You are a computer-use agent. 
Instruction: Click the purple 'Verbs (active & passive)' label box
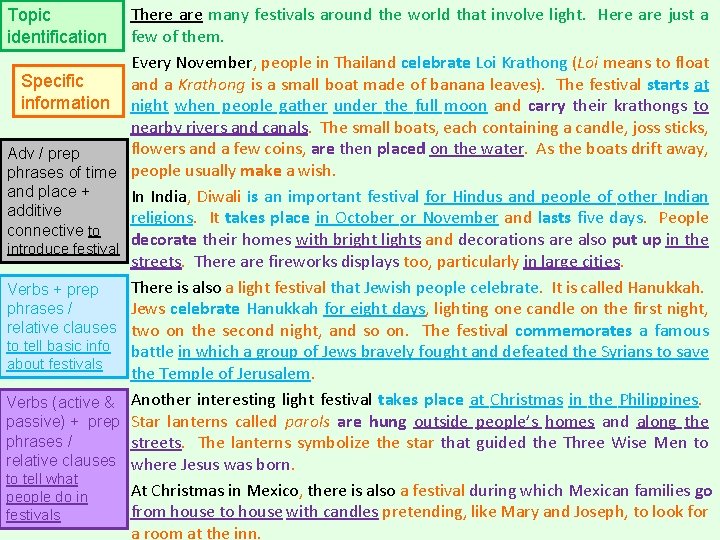pyautogui.click(x=64, y=458)
